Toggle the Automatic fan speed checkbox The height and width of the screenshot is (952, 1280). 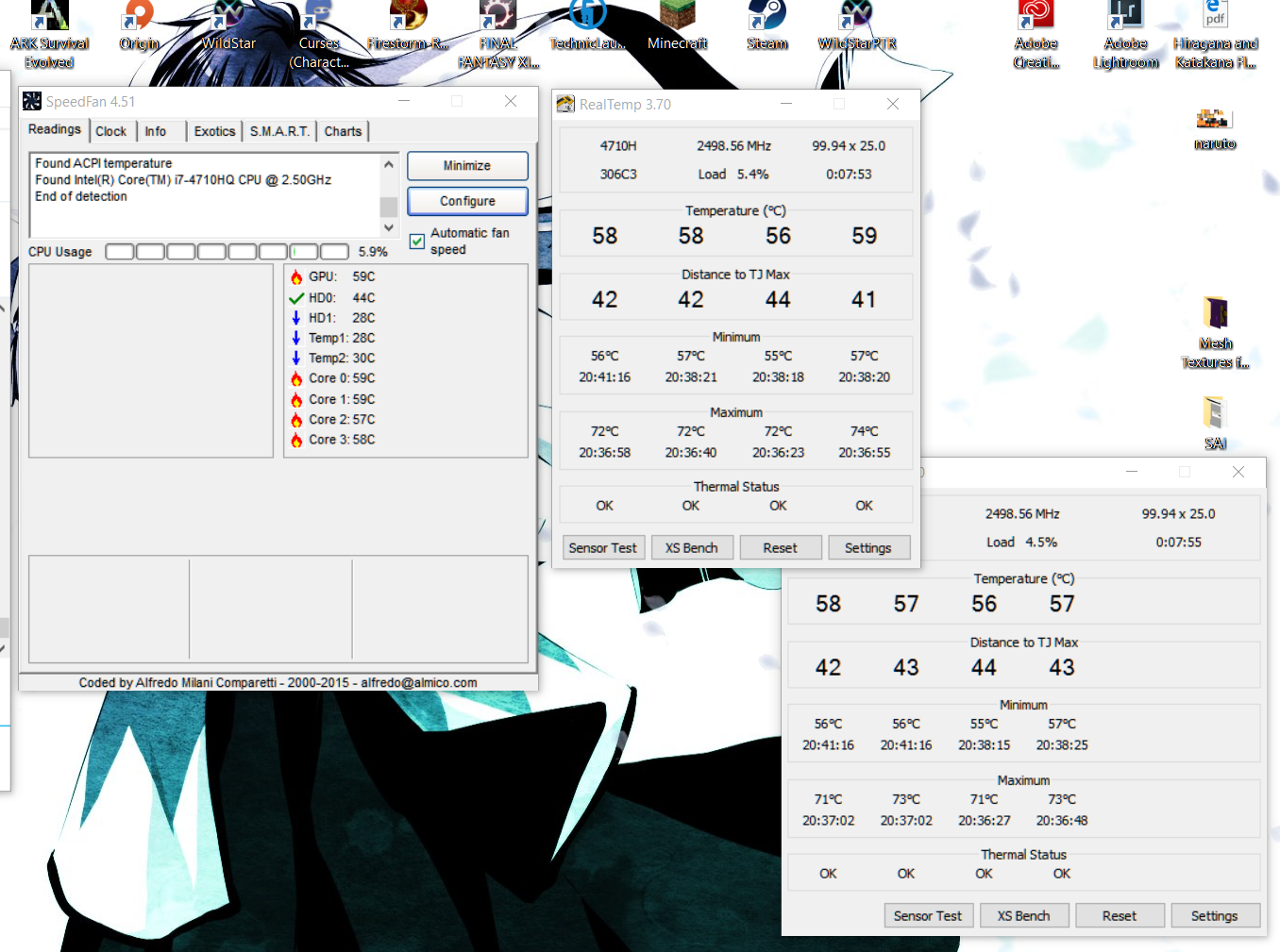click(417, 242)
